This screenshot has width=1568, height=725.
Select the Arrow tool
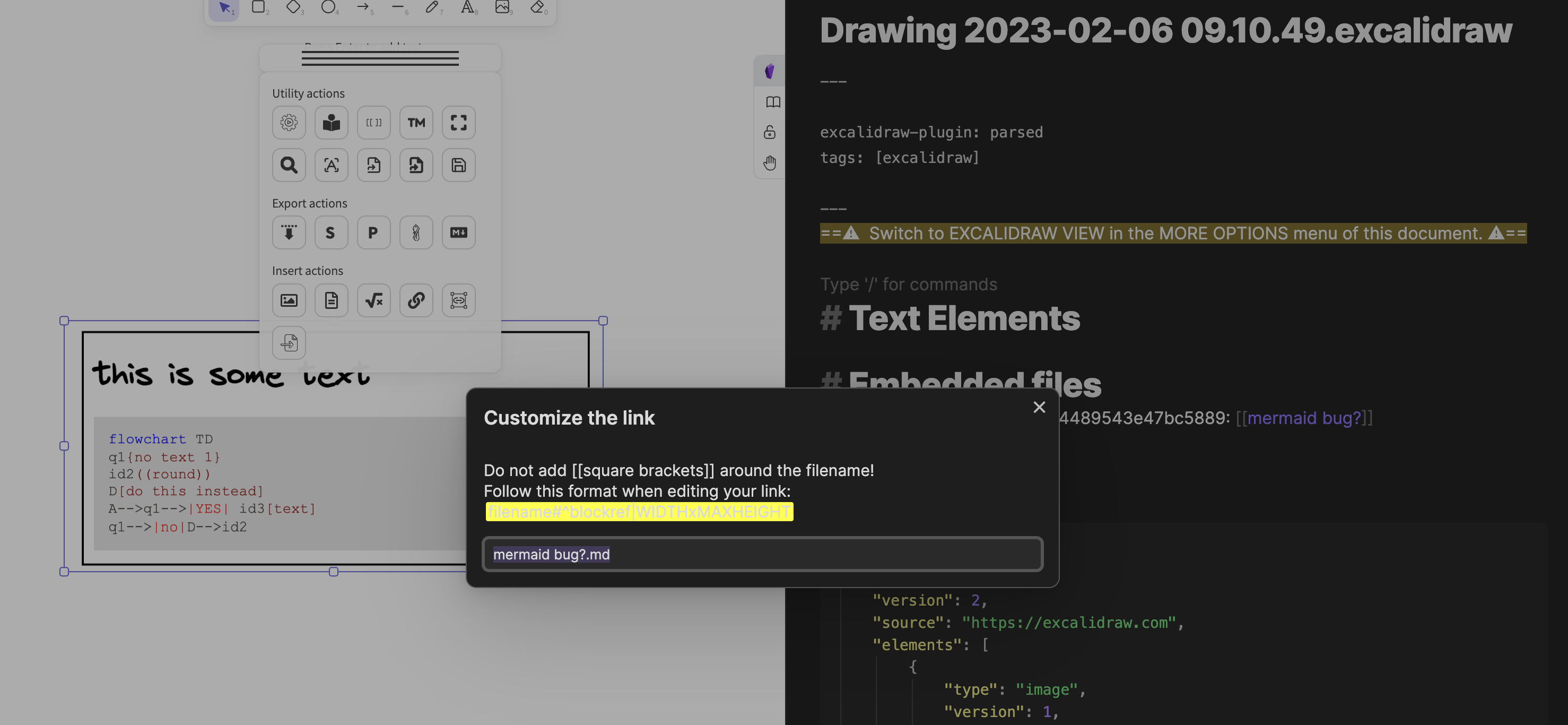click(x=363, y=8)
